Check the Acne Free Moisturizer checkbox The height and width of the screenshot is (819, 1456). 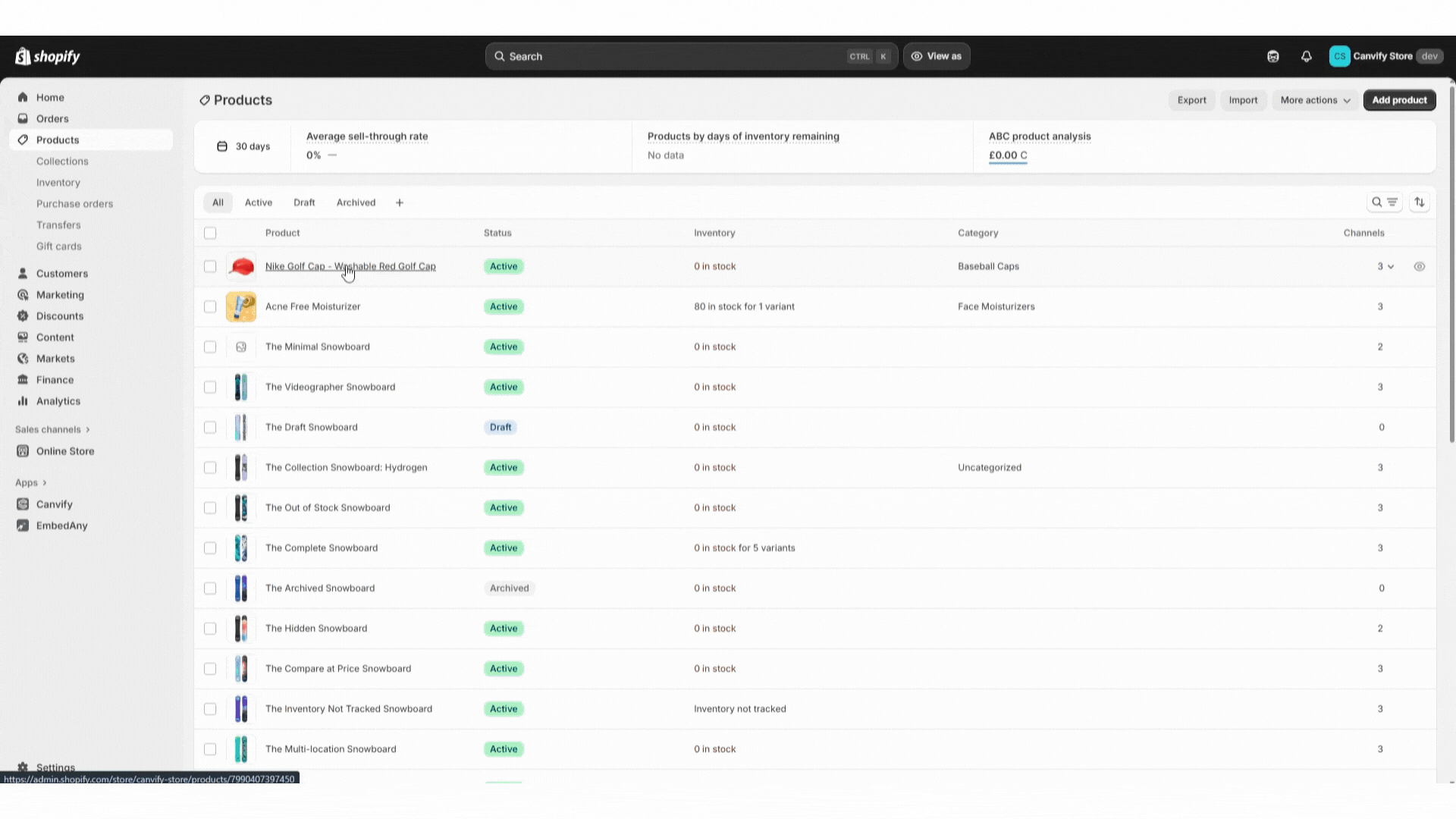210,306
